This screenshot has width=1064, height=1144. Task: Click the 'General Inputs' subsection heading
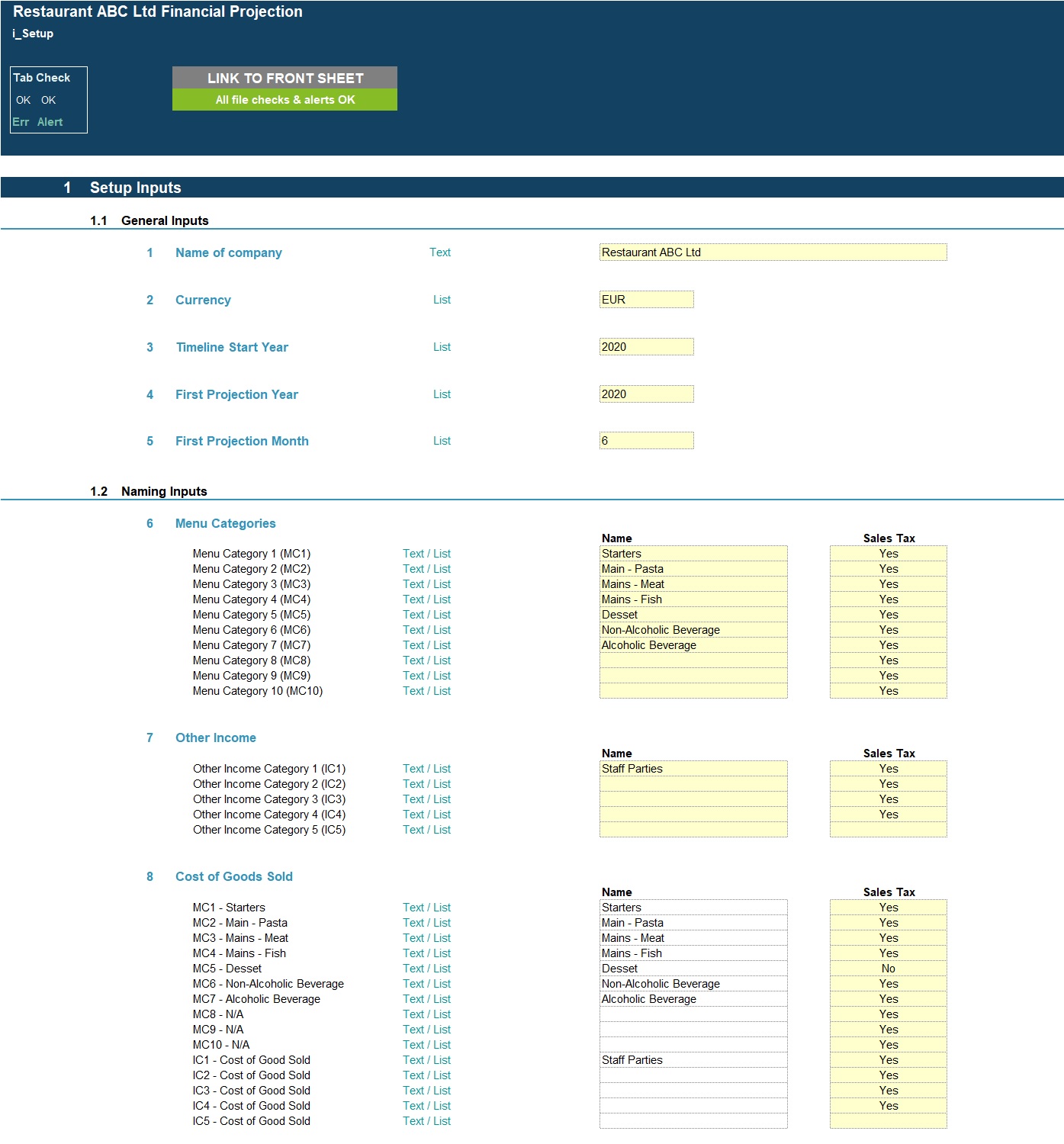coord(165,220)
